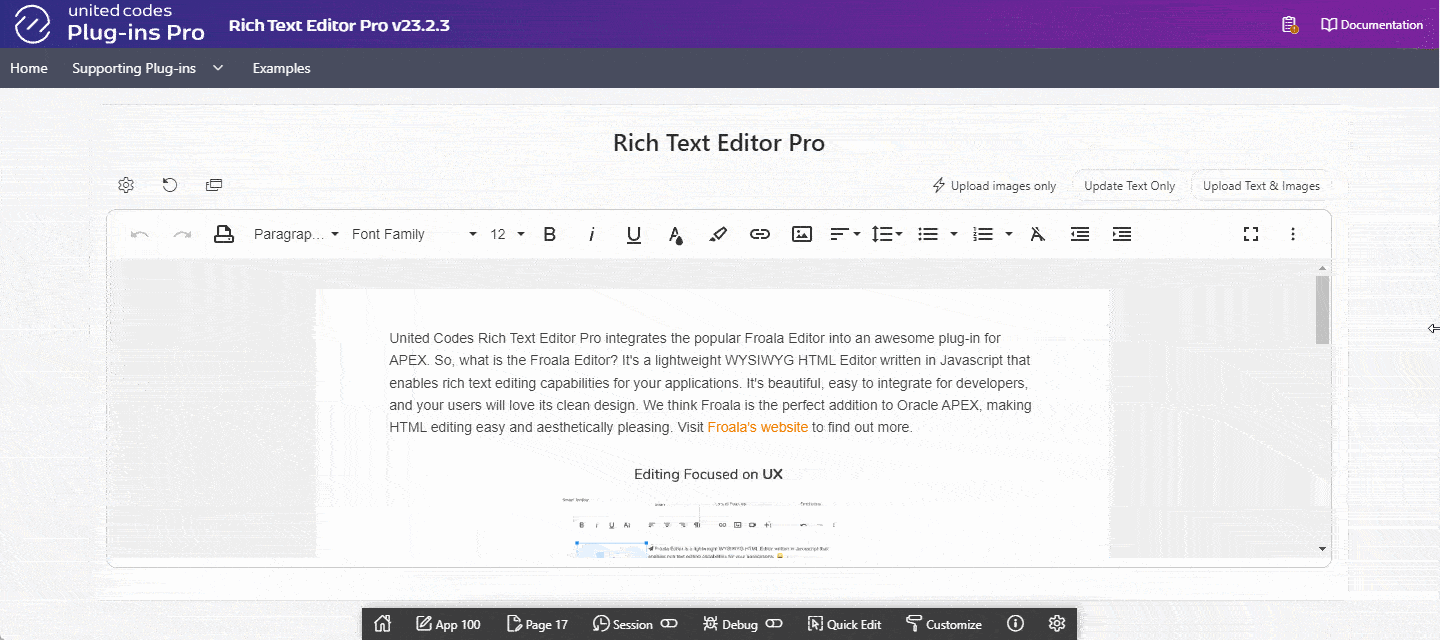Click the Update Text Only button
The image size is (1440, 640).
coord(1130,185)
